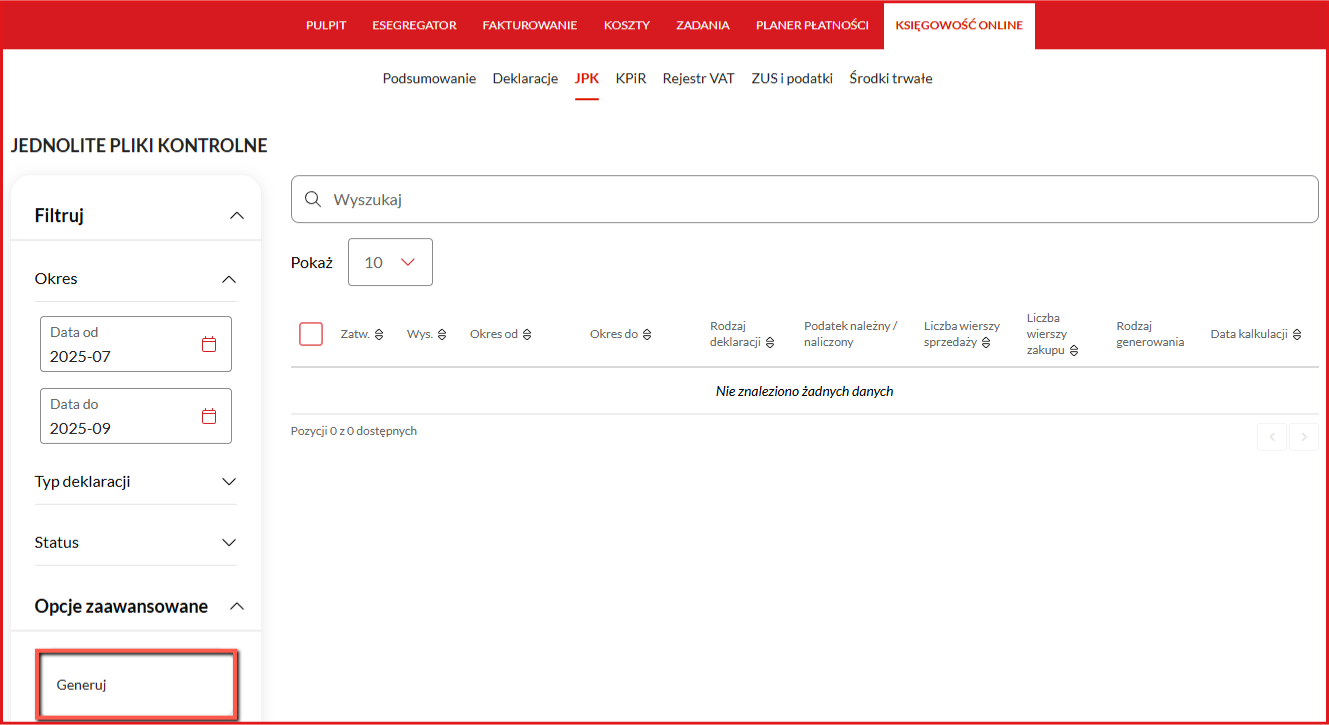Sort by Okres od column arrows
Viewport: 1329px width, 725px height.
pos(527,334)
